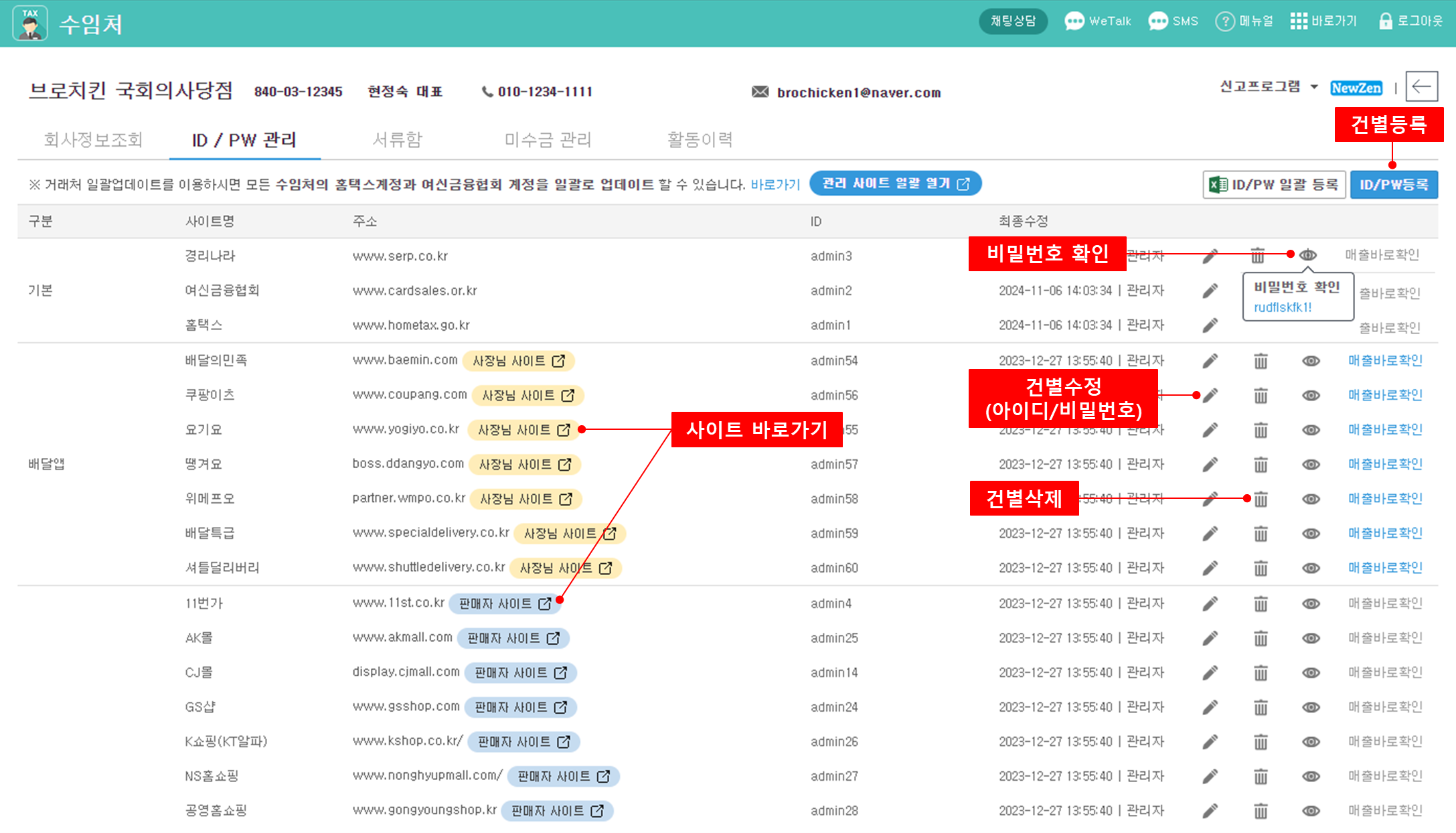Select ID / PW 관리 tab
Image resolution: width=1456 pixels, height=833 pixels.
(x=244, y=140)
